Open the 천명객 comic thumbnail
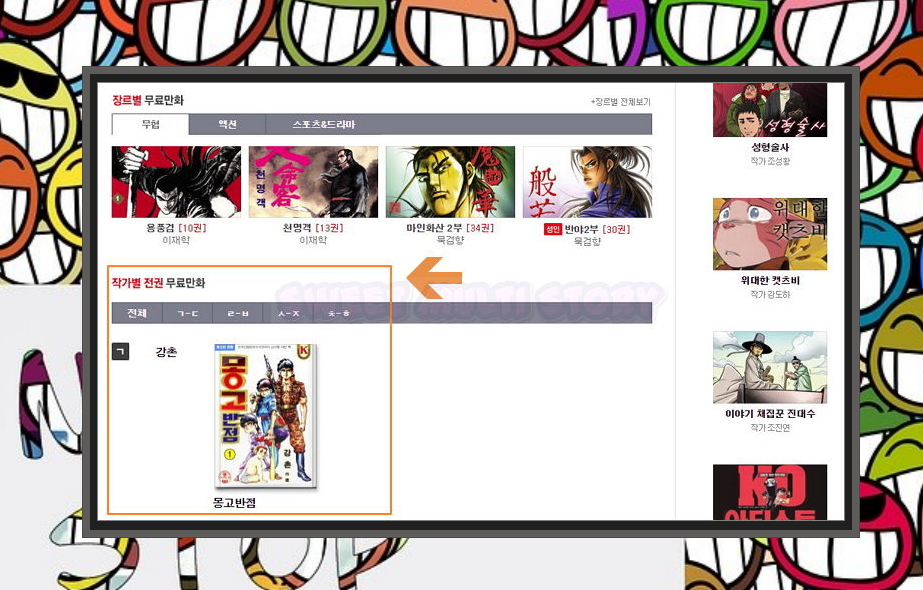The image size is (923, 590). click(313, 182)
